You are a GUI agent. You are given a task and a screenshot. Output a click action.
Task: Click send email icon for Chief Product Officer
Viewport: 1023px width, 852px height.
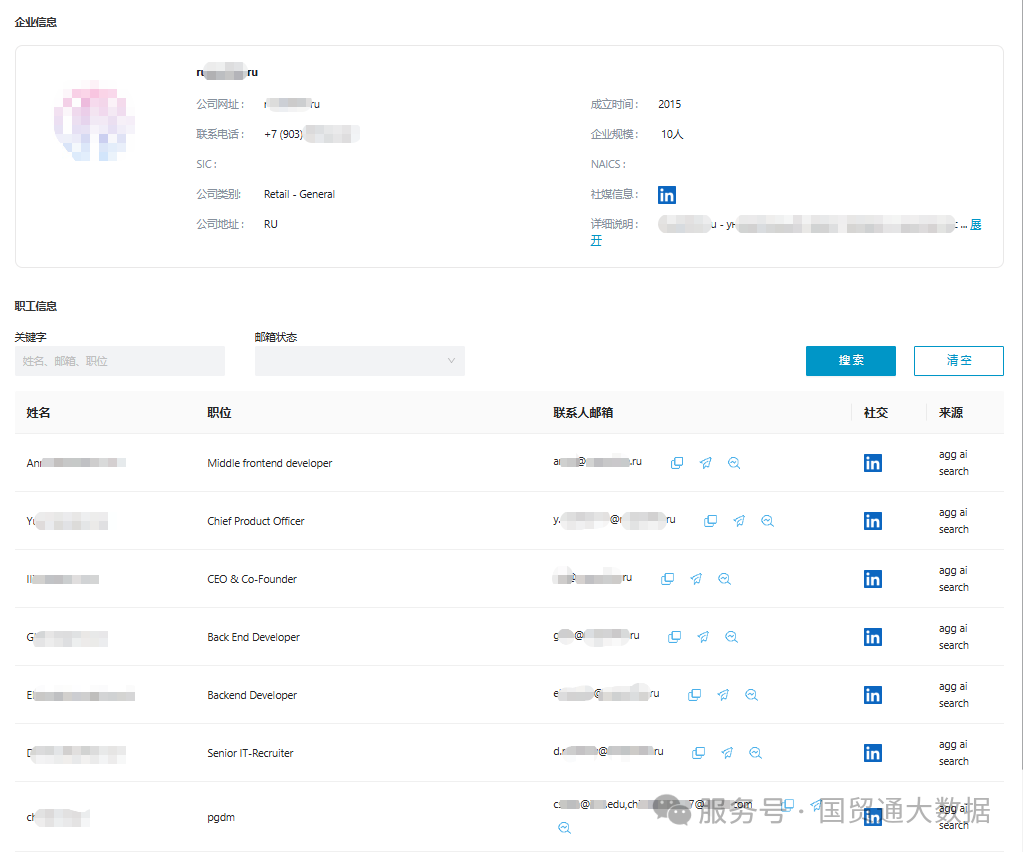click(x=739, y=521)
